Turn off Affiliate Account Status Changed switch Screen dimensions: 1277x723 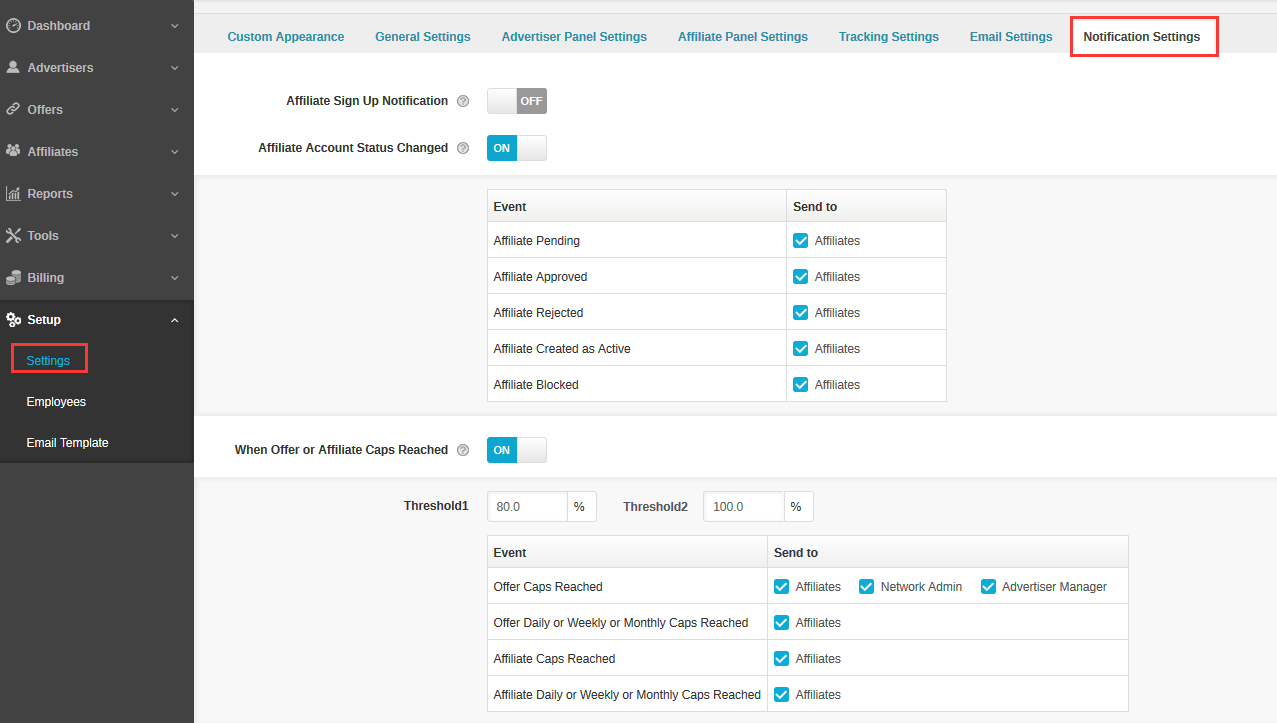(517, 148)
